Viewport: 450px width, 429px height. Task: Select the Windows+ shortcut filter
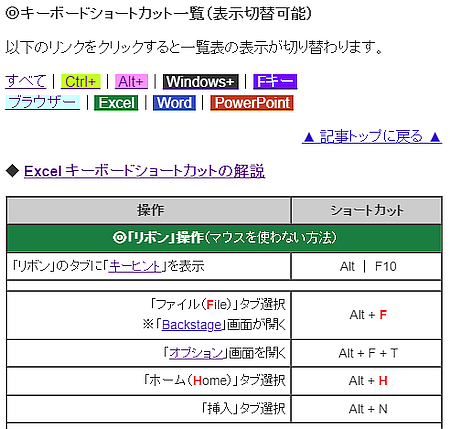pos(201,81)
